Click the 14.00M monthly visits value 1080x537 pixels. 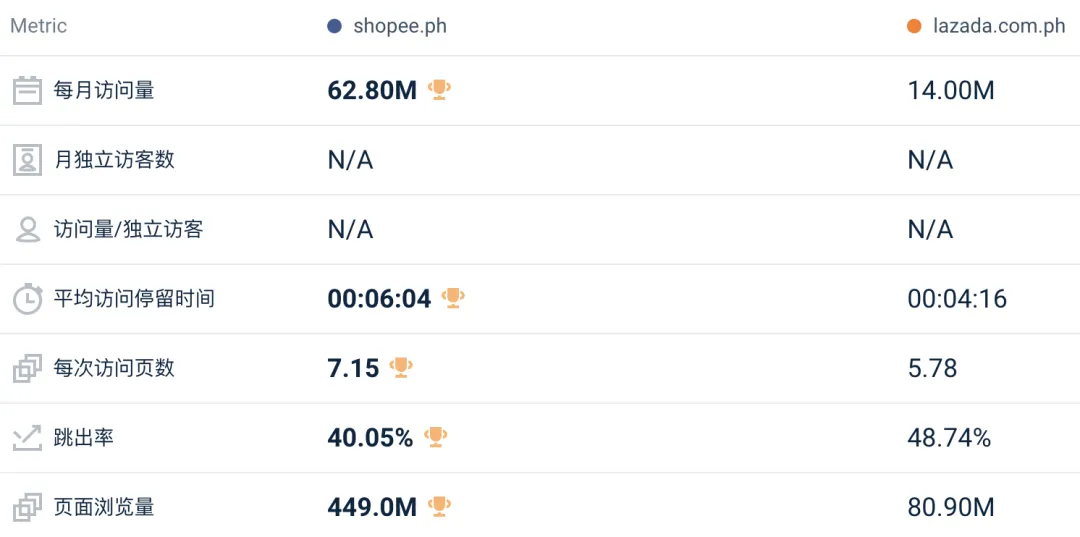(x=950, y=91)
